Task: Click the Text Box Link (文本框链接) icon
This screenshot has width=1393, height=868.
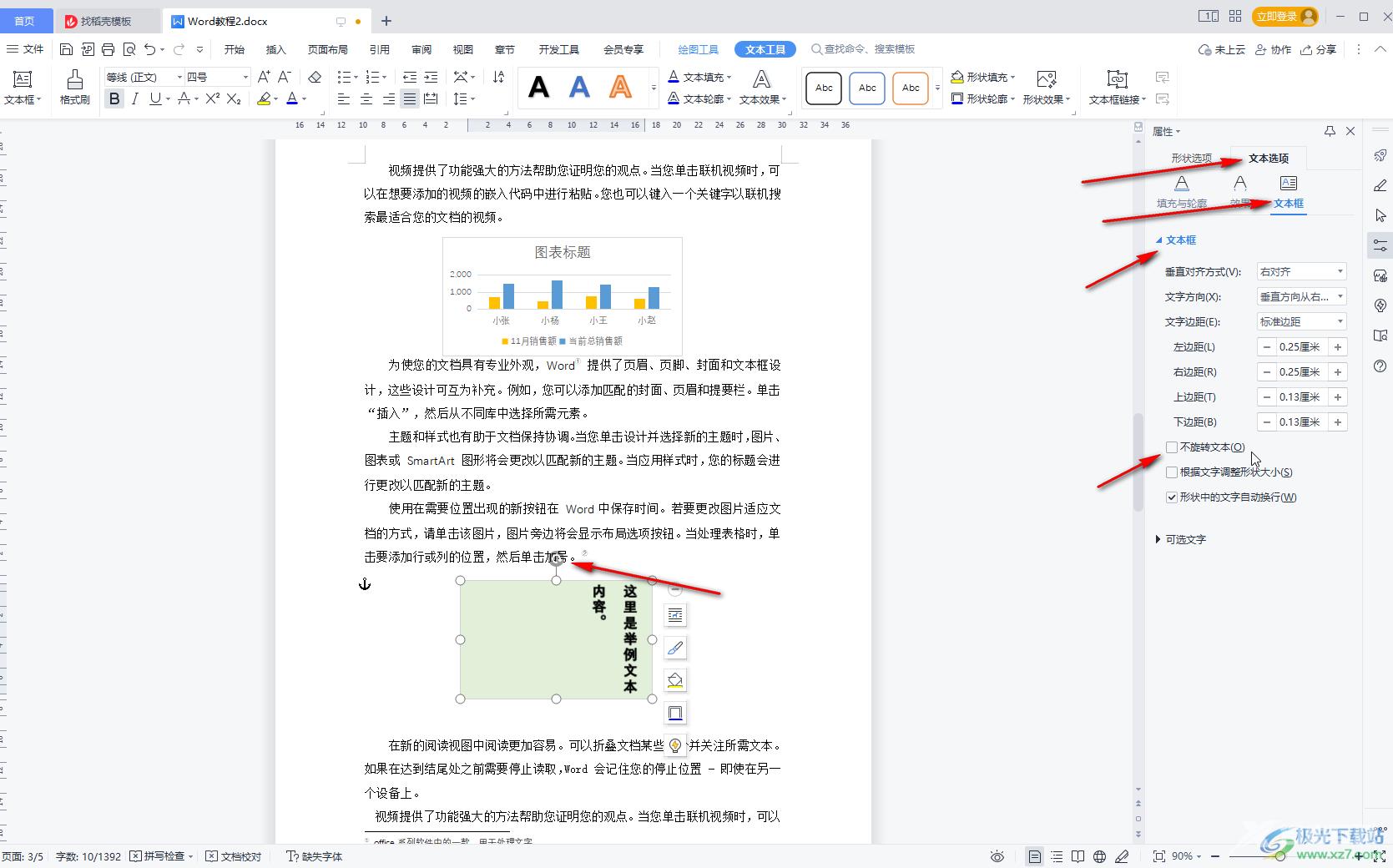Action: pos(1117,88)
